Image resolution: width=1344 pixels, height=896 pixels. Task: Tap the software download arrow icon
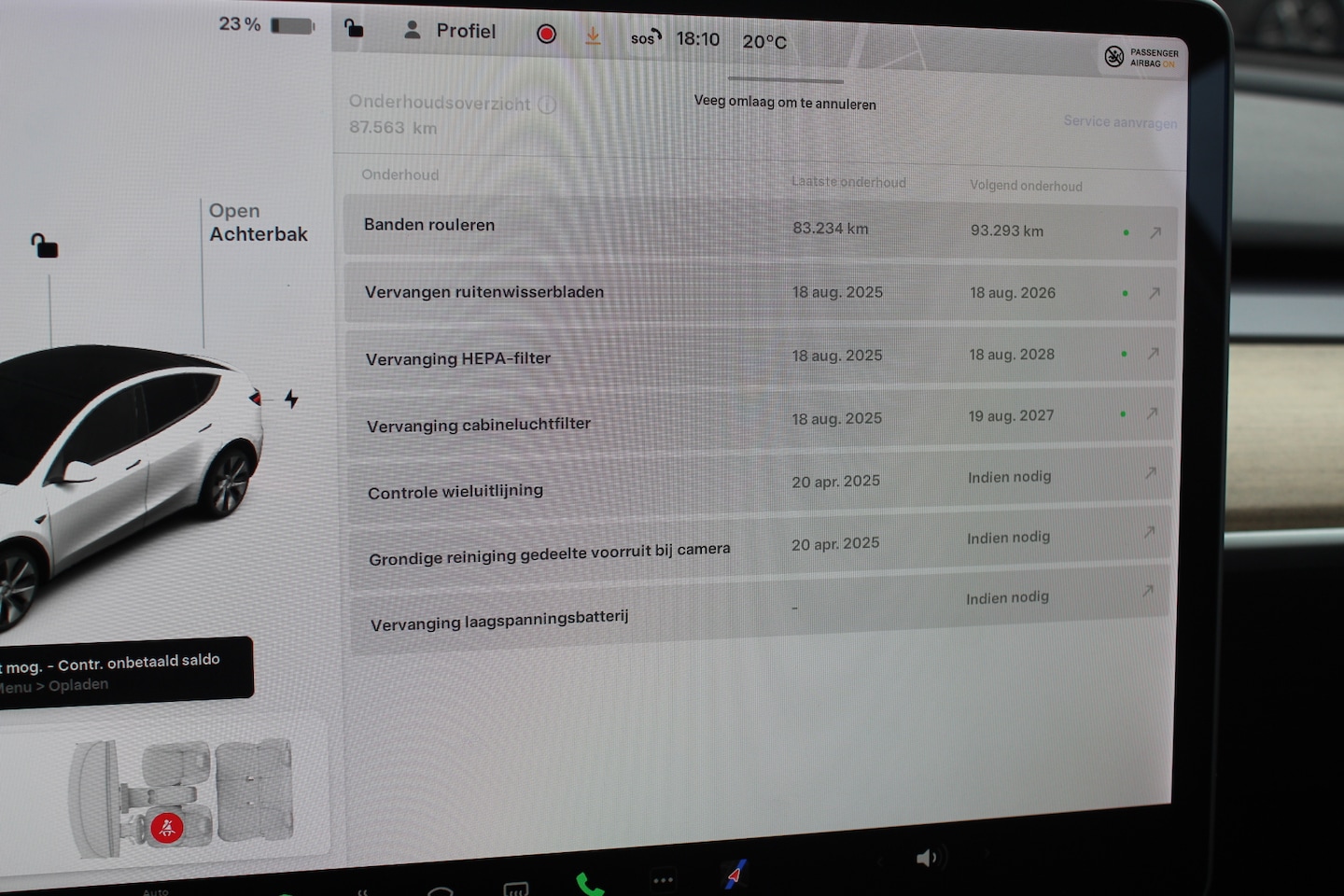pyautogui.click(x=592, y=36)
